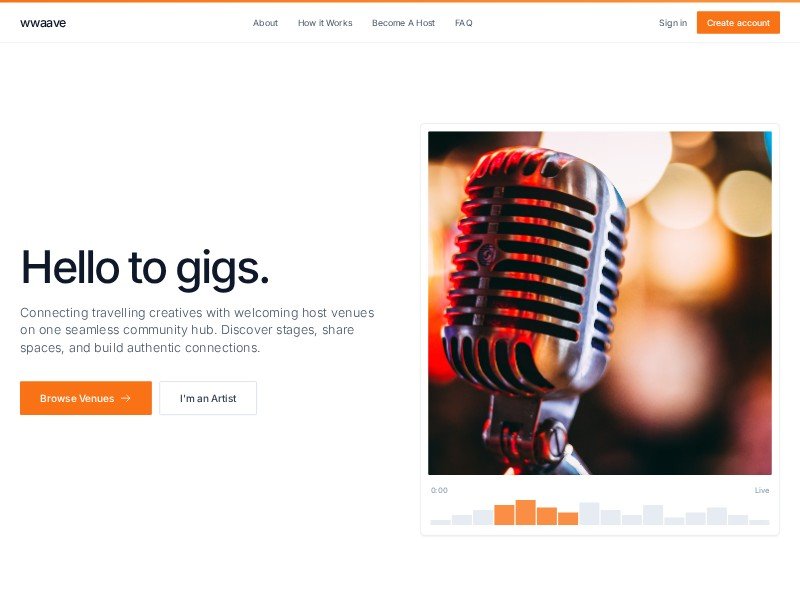Click the microphone photo
This screenshot has width=800, height=600.
pos(599,303)
